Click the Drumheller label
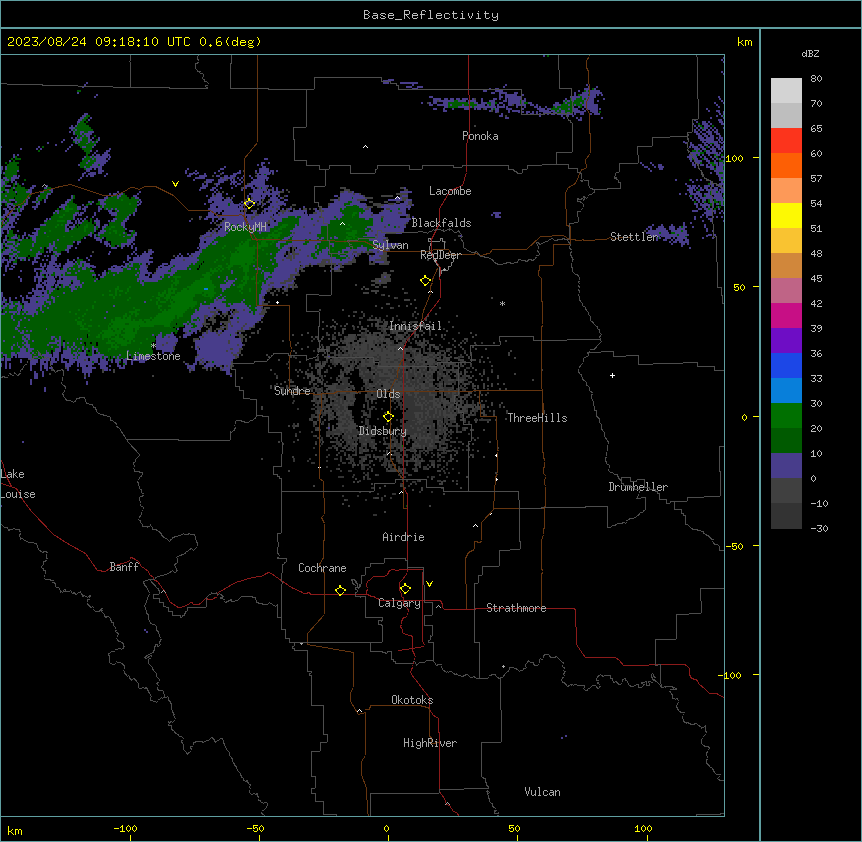Image resolution: width=862 pixels, height=842 pixels. [638, 487]
